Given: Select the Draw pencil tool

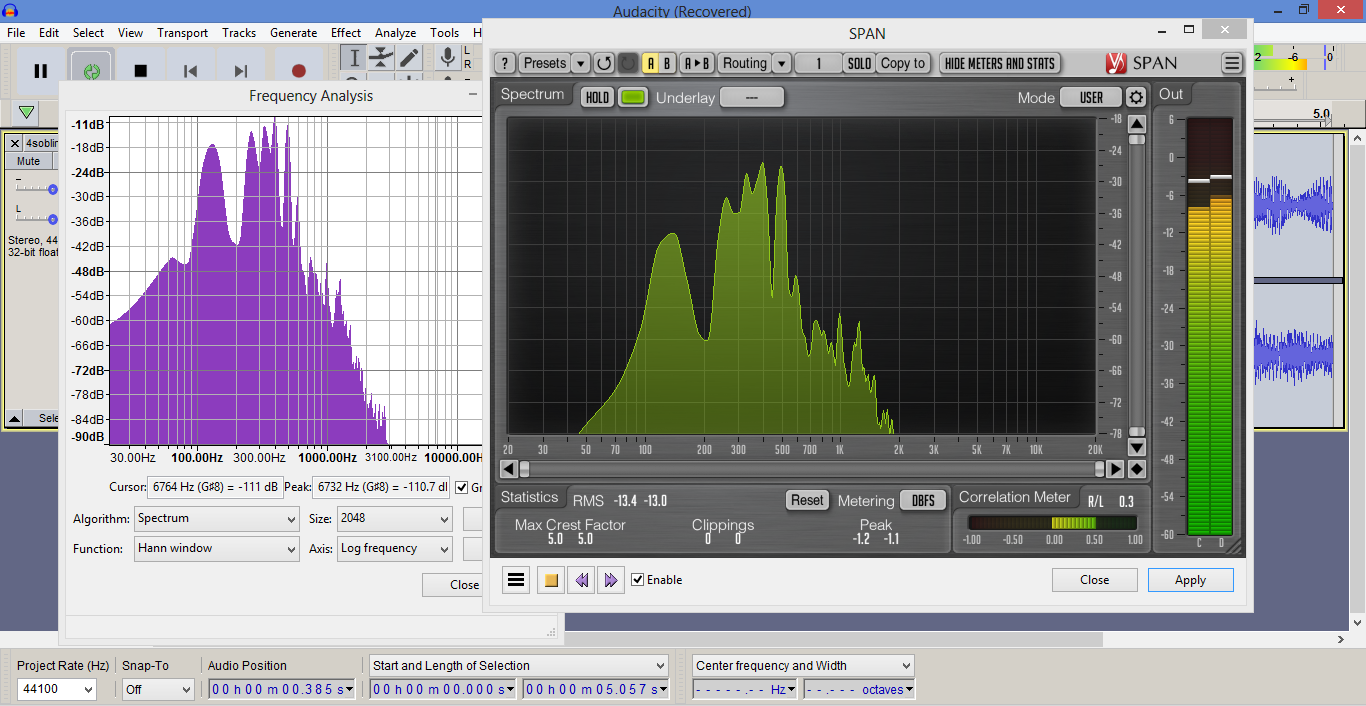Looking at the screenshot, I should [409, 57].
